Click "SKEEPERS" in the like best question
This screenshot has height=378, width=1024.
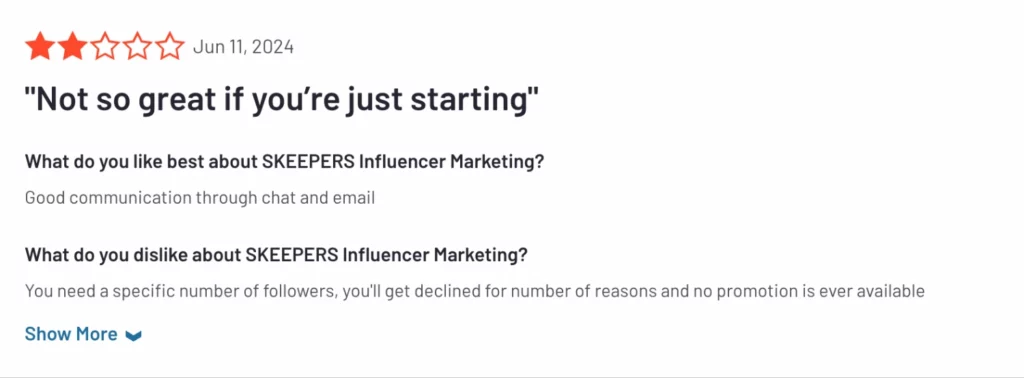point(308,162)
